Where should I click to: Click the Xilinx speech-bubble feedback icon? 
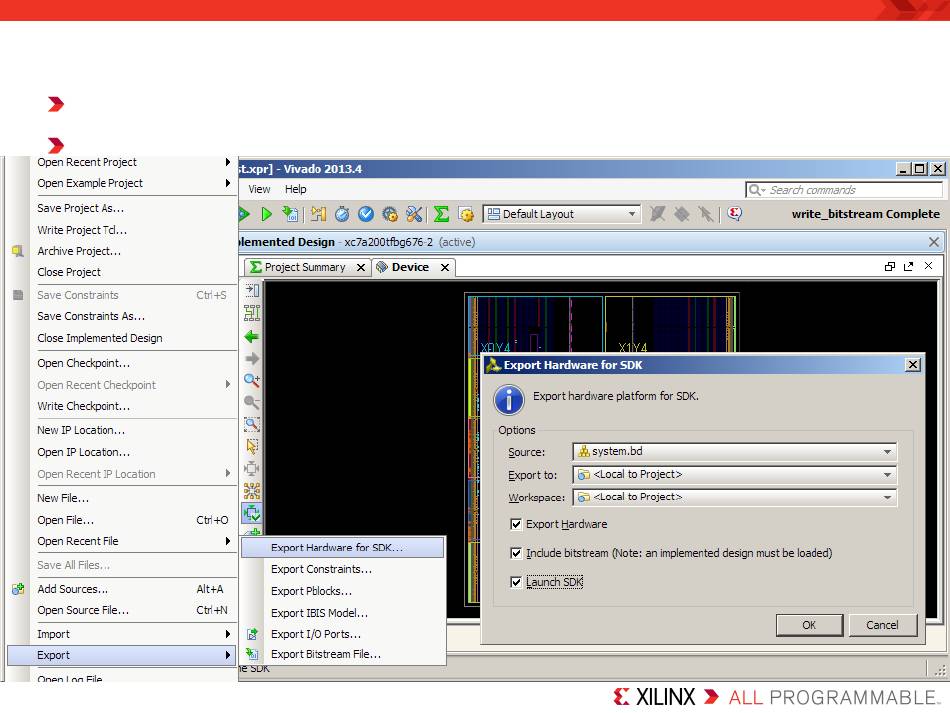click(734, 213)
